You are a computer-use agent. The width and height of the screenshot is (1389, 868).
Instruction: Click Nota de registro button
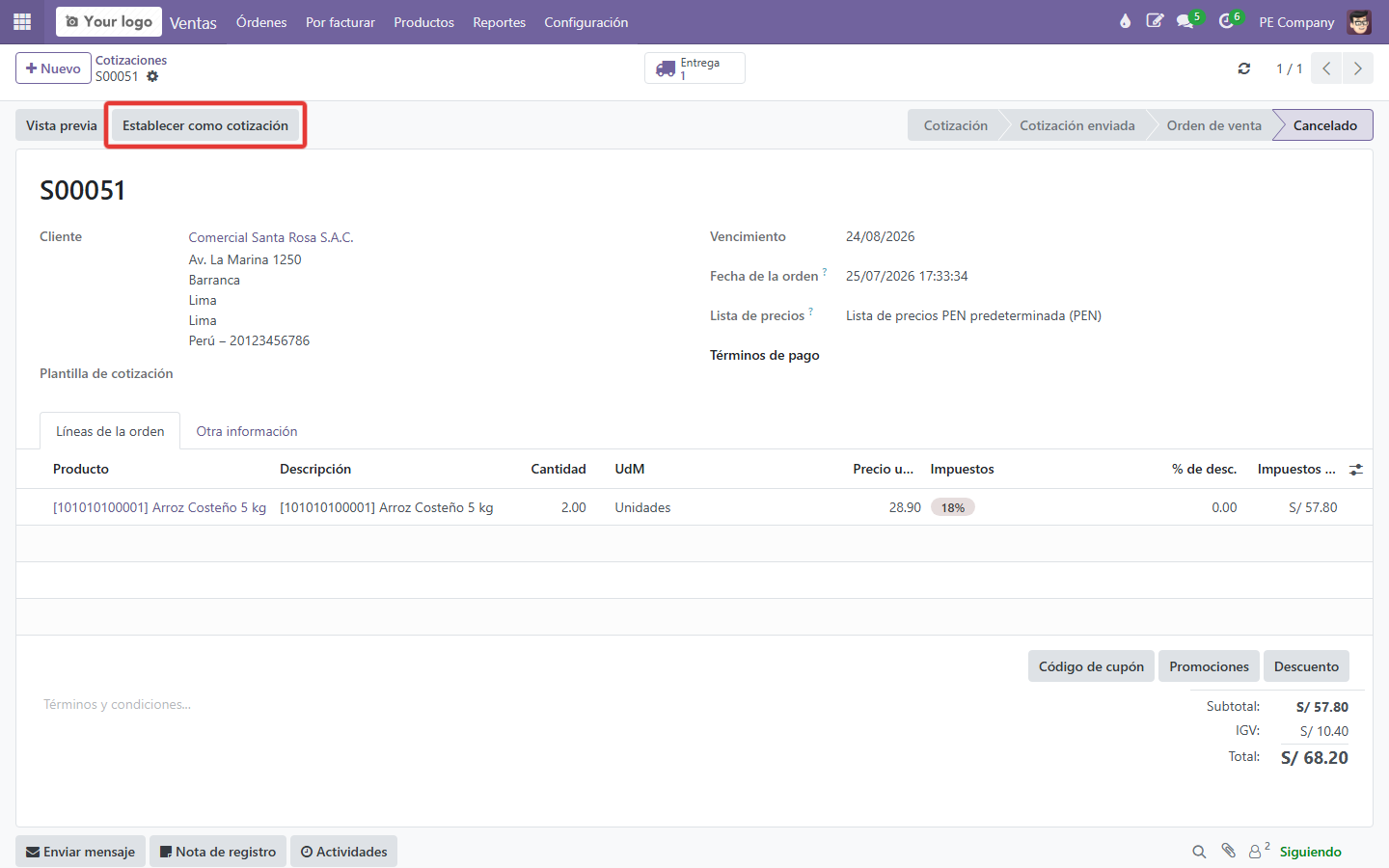coord(218,852)
